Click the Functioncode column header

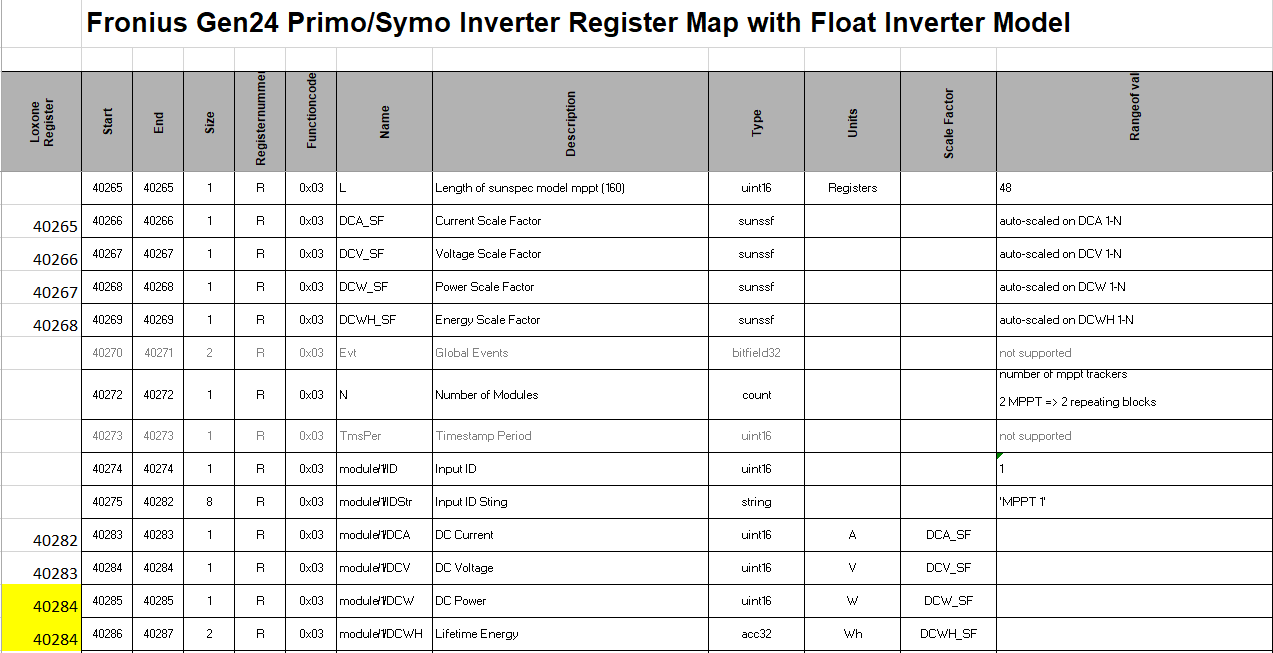point(311,123)
